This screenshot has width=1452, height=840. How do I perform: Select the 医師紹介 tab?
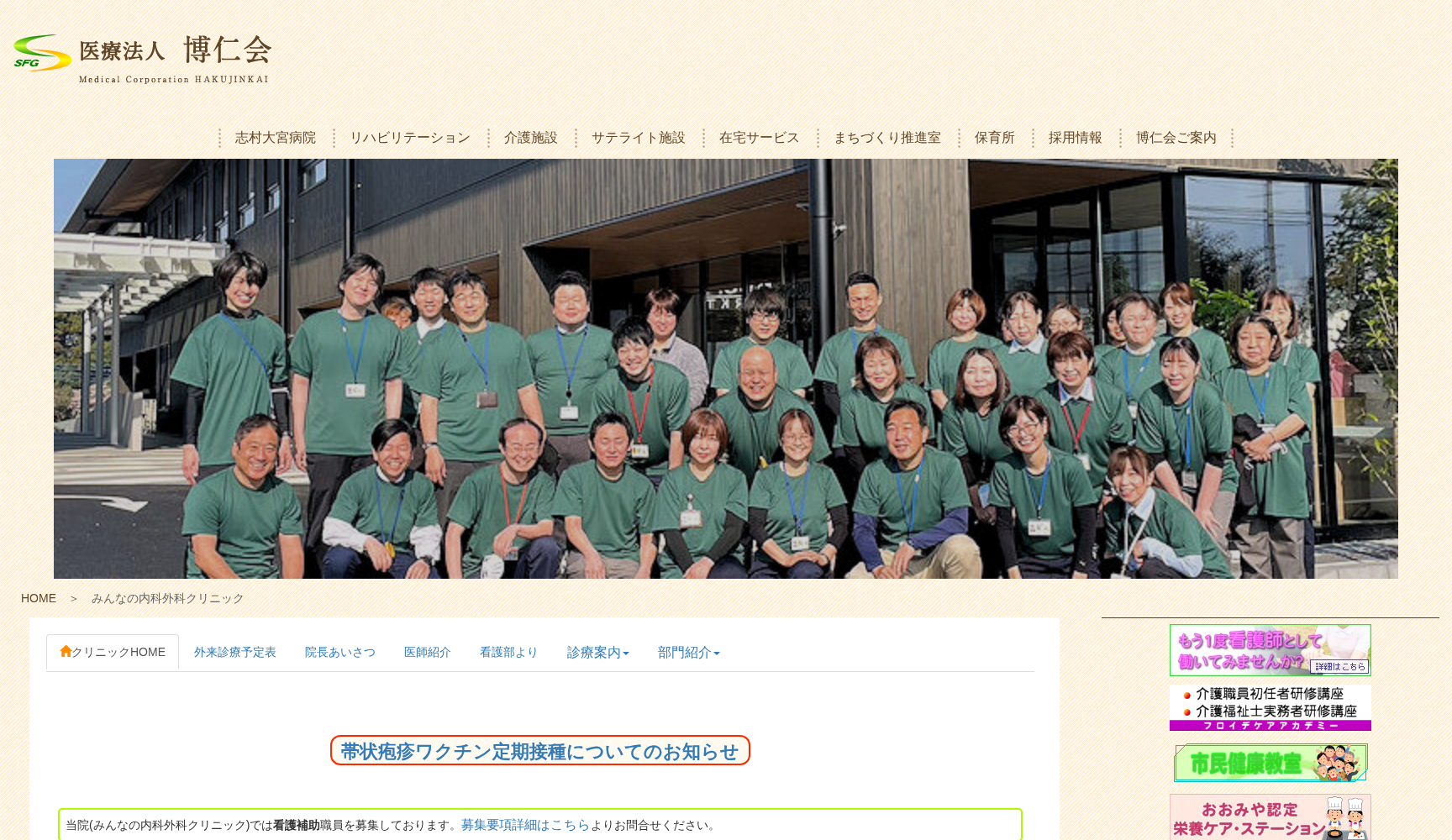tap(427, 651)
